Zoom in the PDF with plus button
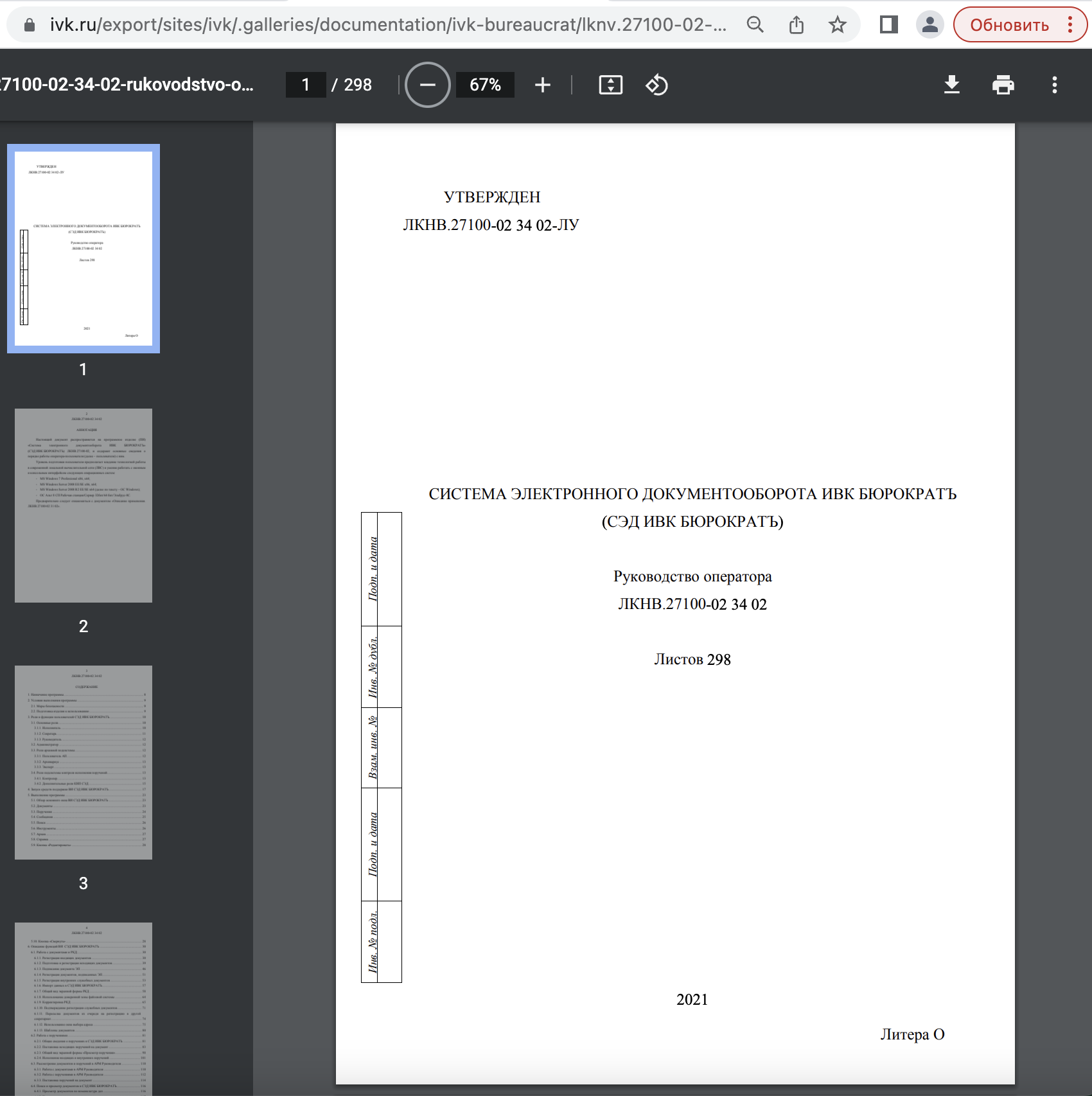The width and height of the screenshot is (1092, 1096). pos(543,85)
